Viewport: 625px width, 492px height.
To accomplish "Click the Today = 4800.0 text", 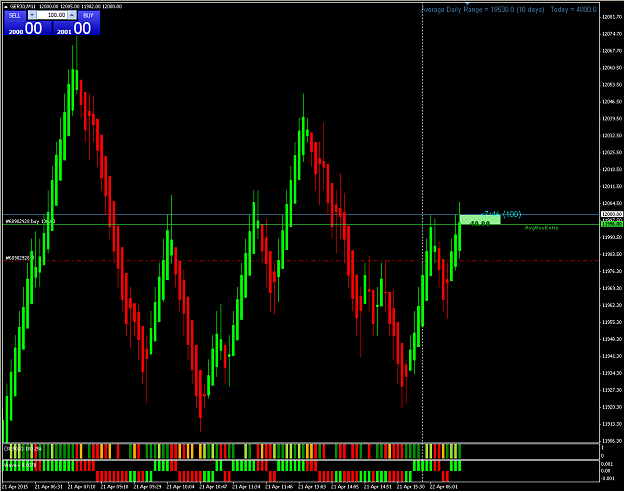I will 573,10.
